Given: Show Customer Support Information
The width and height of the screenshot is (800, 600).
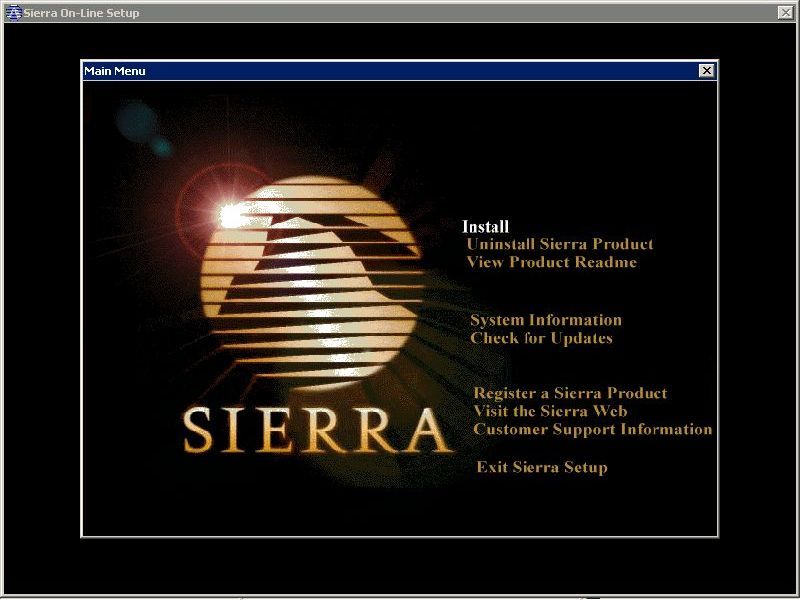Looking at the screenshot, I should coord(592,429).
